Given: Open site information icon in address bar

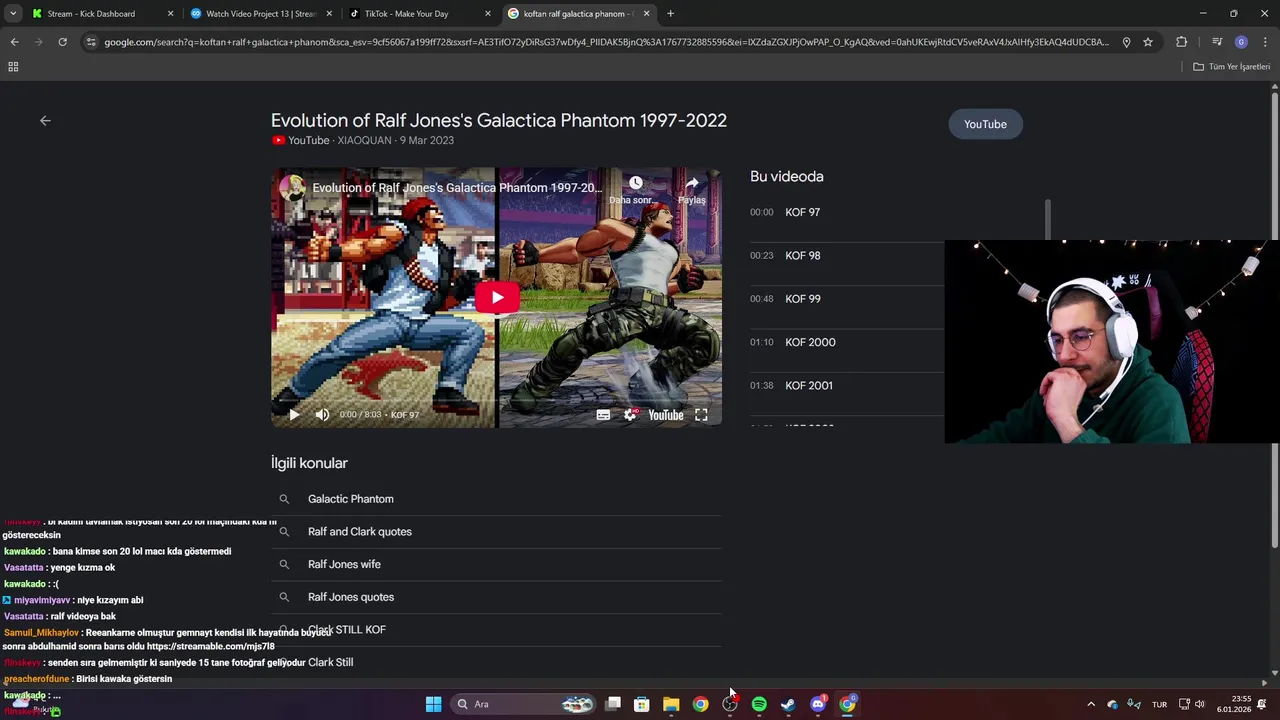Looking at the screenshot, I should coord(91,42).
